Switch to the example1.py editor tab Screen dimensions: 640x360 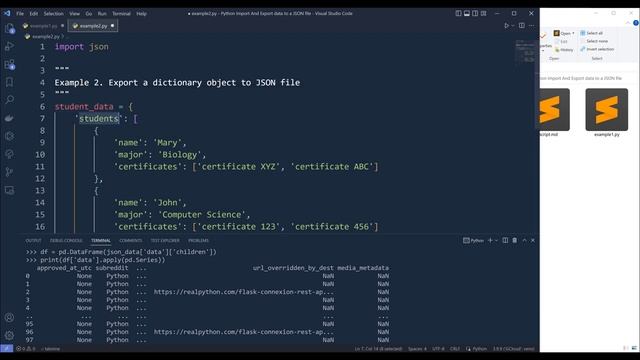43,26
